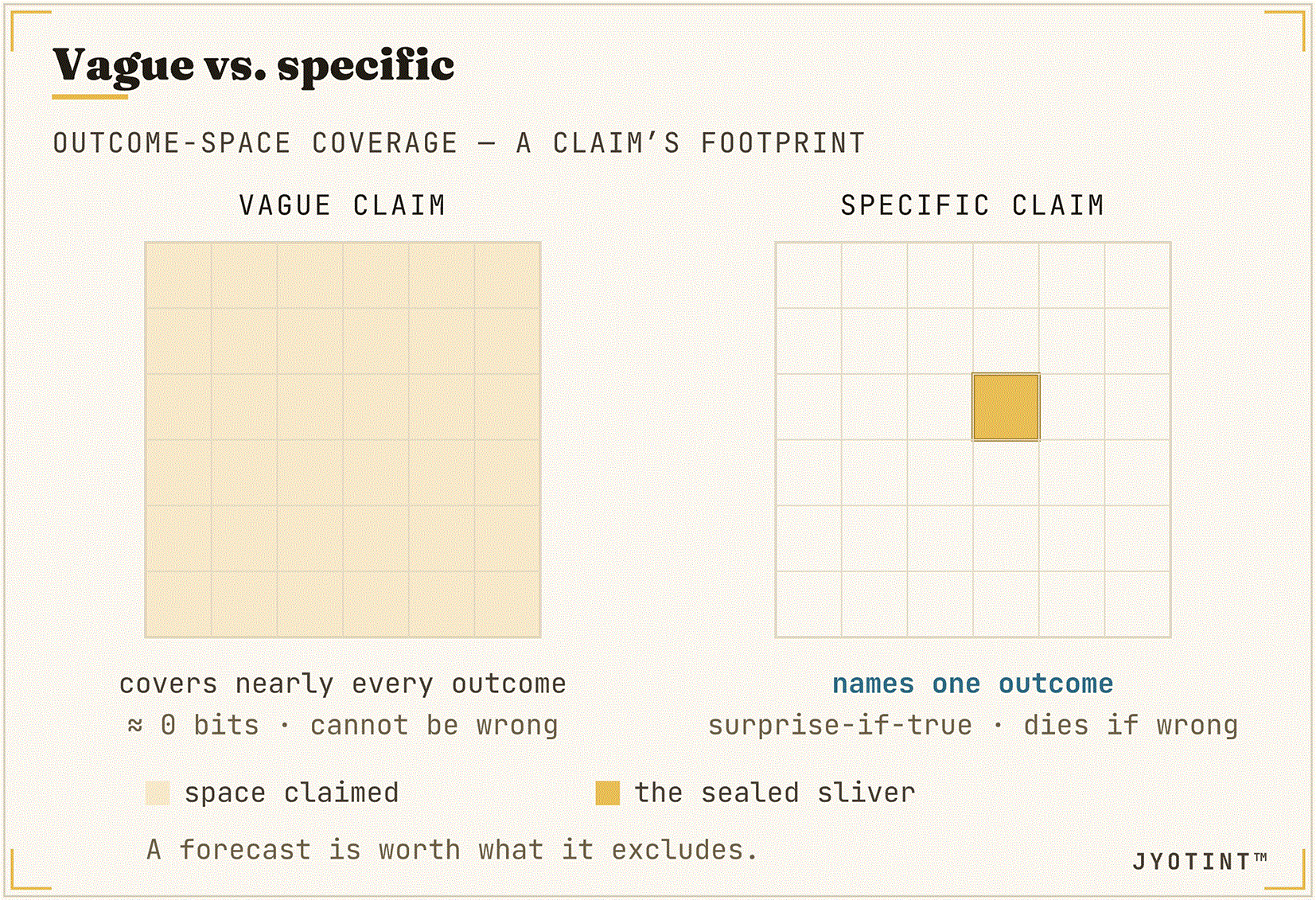Click the gold highlighted square in specific grid
The image size is (1316, 900).
click(x=1006, y=407)
